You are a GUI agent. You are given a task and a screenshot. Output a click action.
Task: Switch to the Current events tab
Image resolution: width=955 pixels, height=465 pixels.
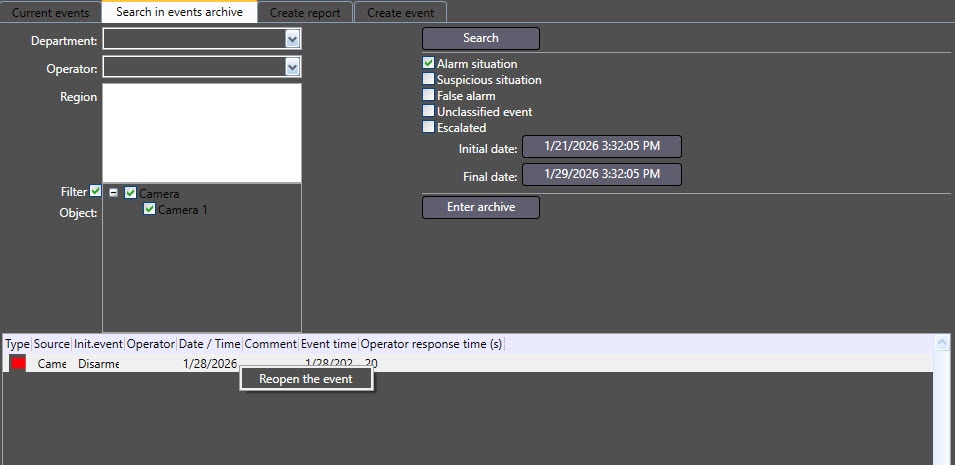coord(50,13)
